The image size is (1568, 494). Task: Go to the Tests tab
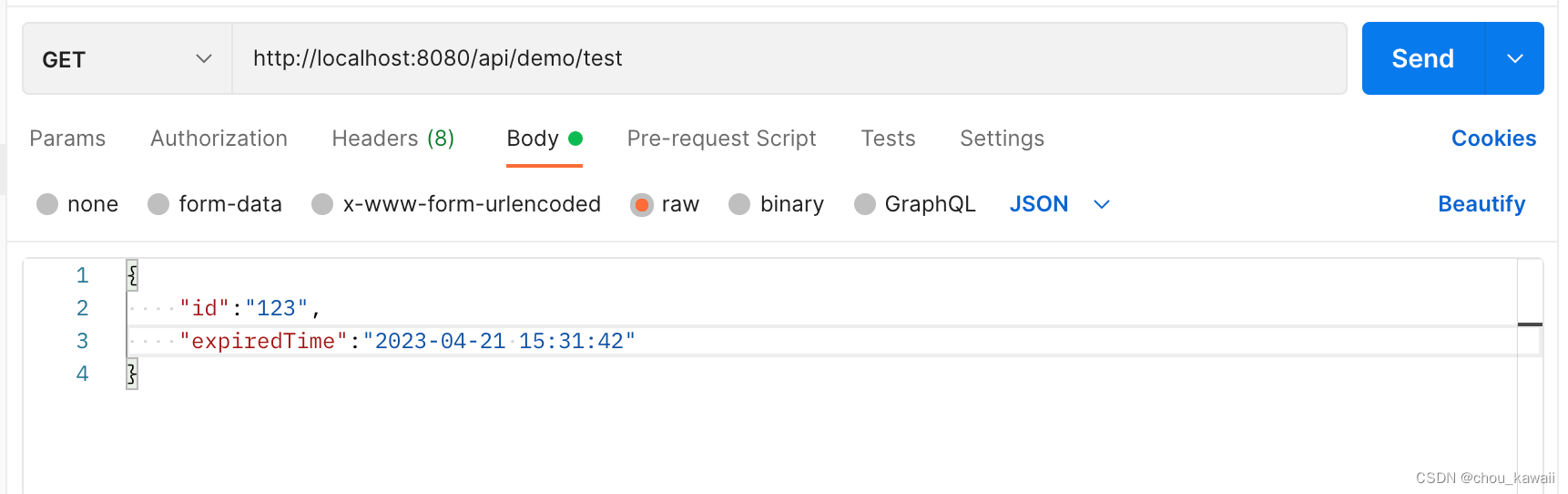pyautogui.click(x=888, y=139)
